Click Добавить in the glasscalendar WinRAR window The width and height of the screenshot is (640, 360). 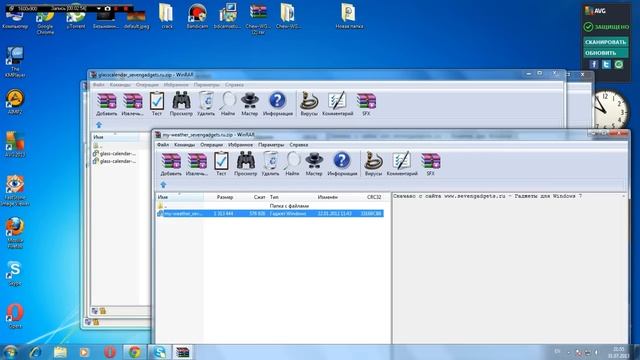[x=107, y=104]
